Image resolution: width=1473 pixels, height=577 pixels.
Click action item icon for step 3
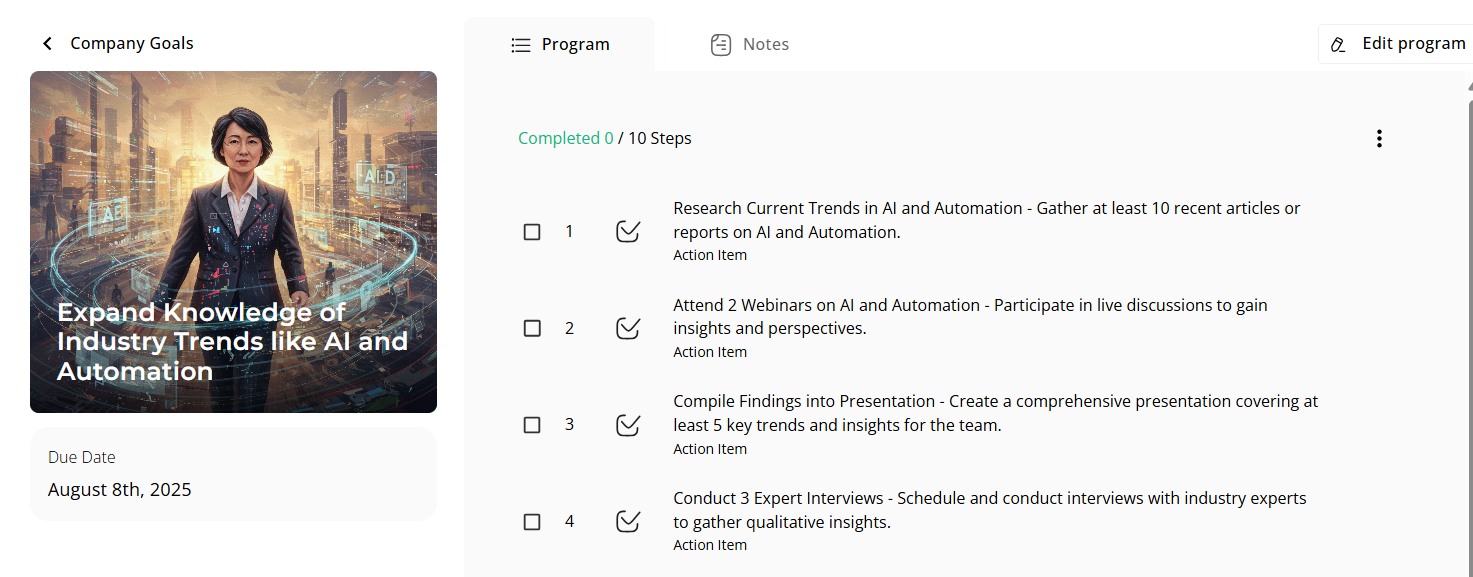click(628, 425)
